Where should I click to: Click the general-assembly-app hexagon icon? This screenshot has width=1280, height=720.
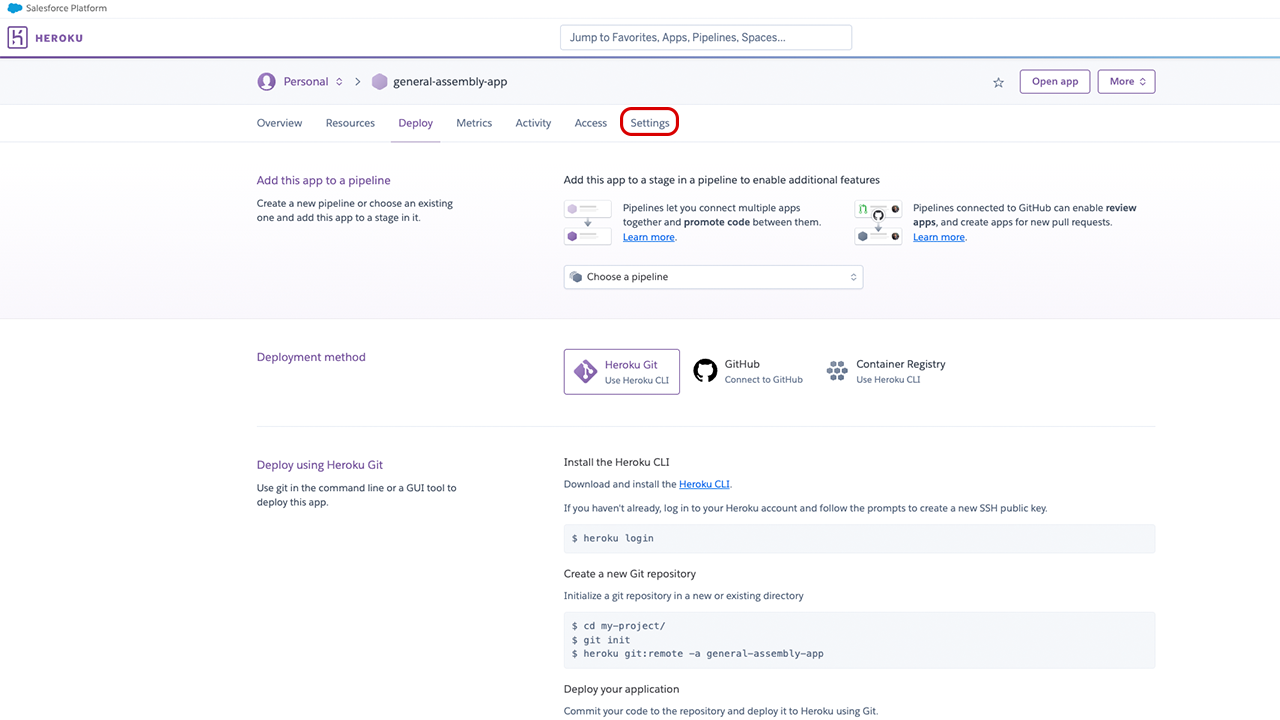click(x=379, y=82)
